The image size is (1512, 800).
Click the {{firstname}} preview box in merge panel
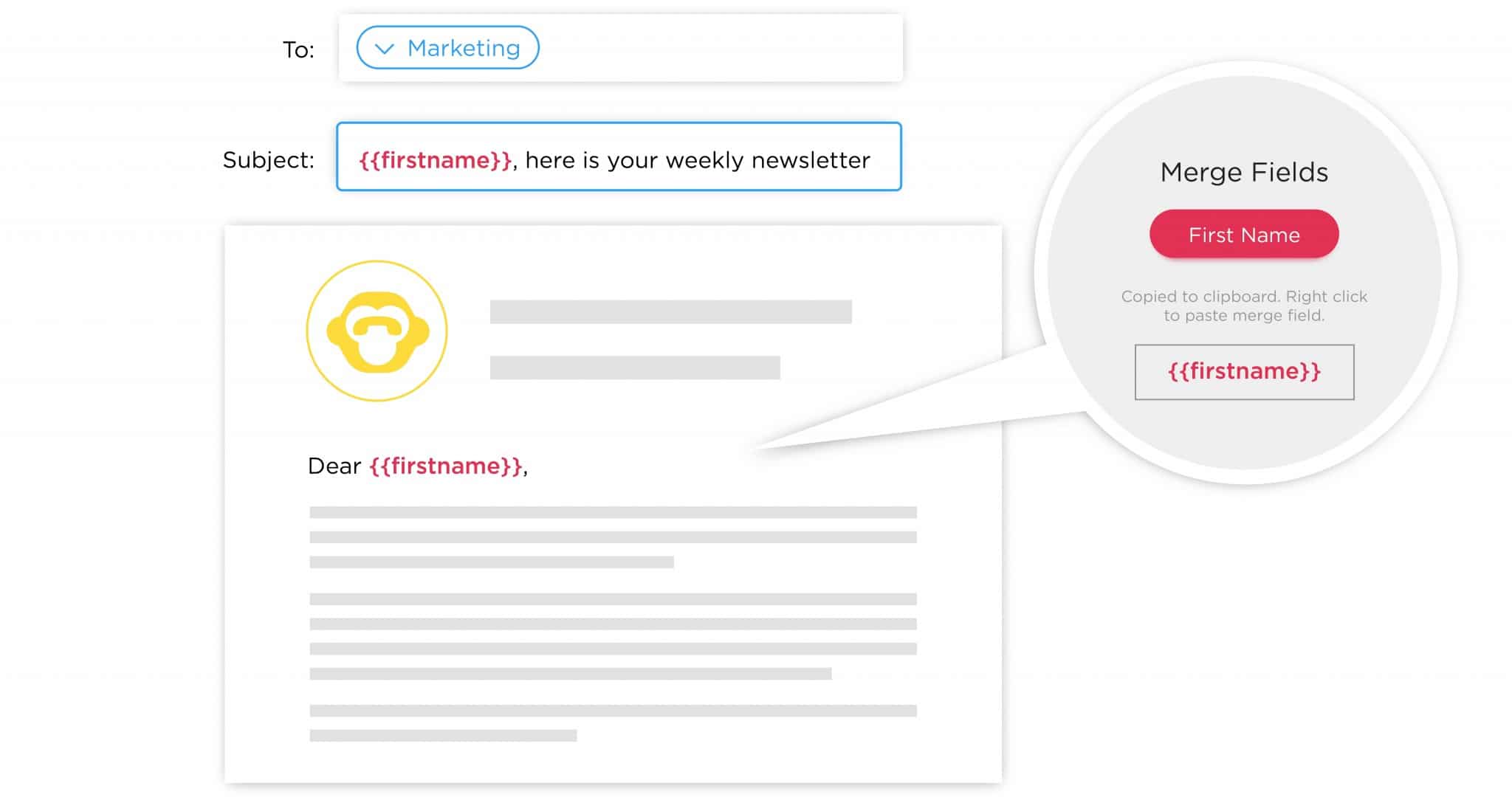1244,370
